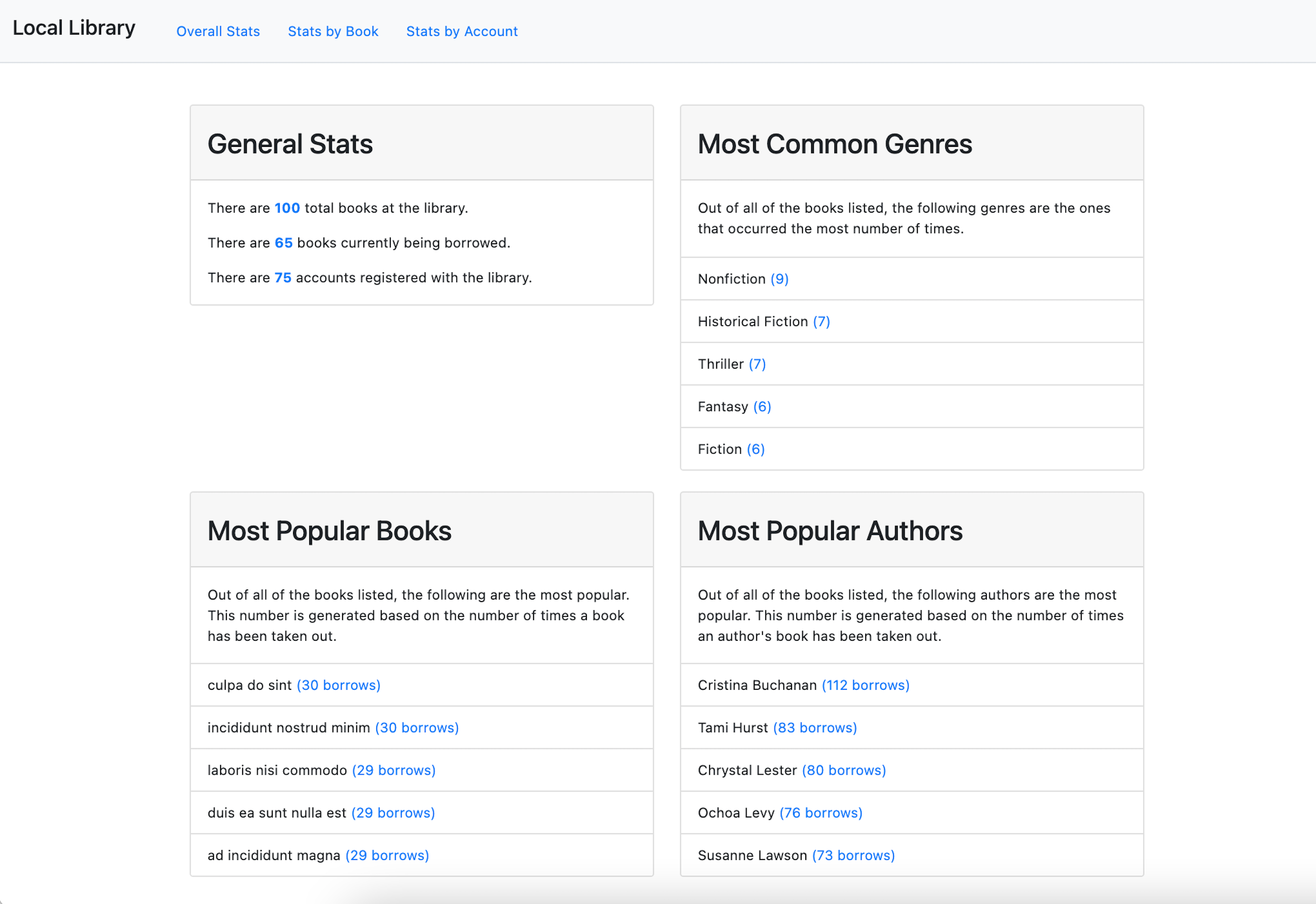The width and height of the screenshot is (1316, 904).
Task: Click the popular books description paragraph
Action: [x=418, y=615]
